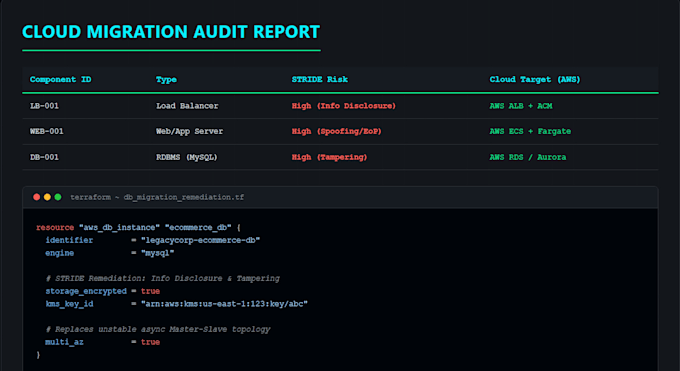Click the closing brace of the resource block
Viewport: 680px width, 371px height.
point(38,355)
